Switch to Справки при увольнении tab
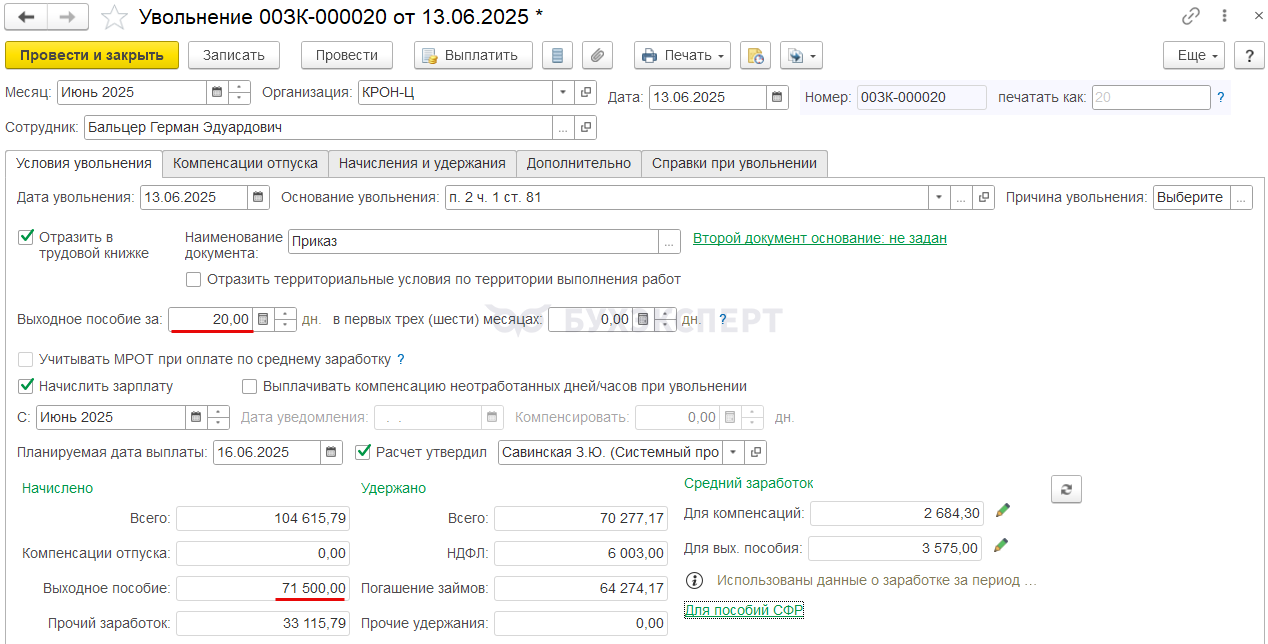 click(x=734, y=163)
